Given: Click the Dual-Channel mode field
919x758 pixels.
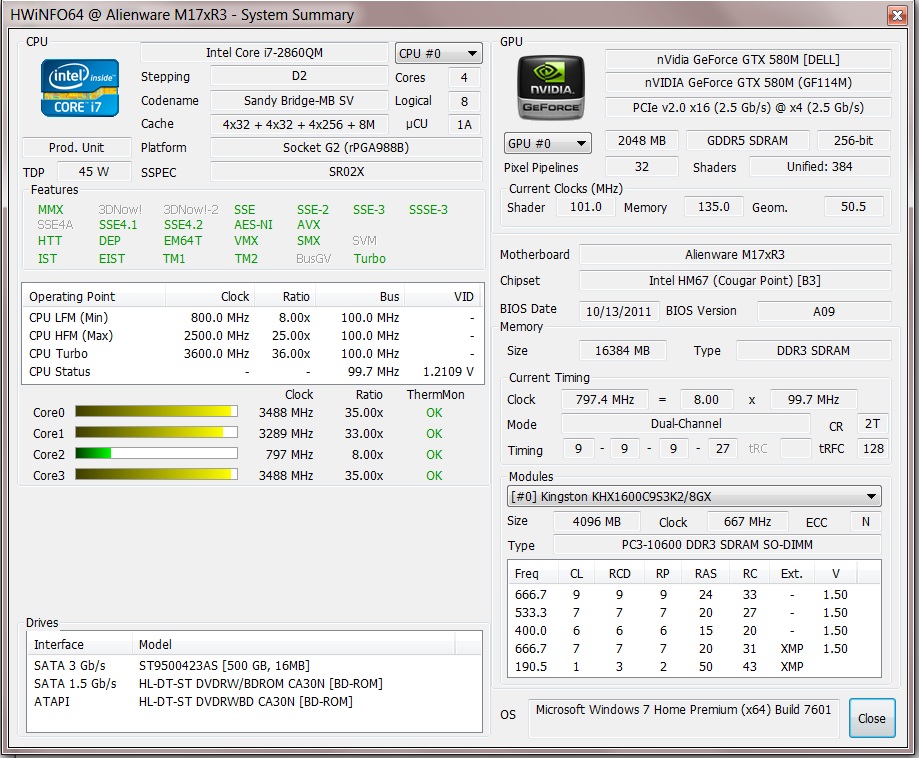Looking at the screenshot, I should click(686, 424).
